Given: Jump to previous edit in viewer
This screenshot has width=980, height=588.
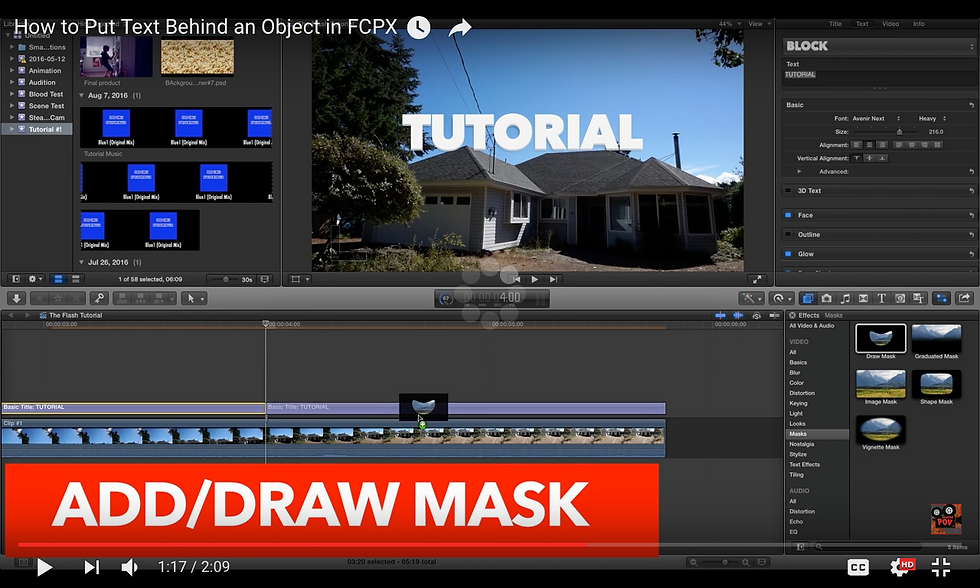Looking at the screenshot, I should [x=516, y=279].
